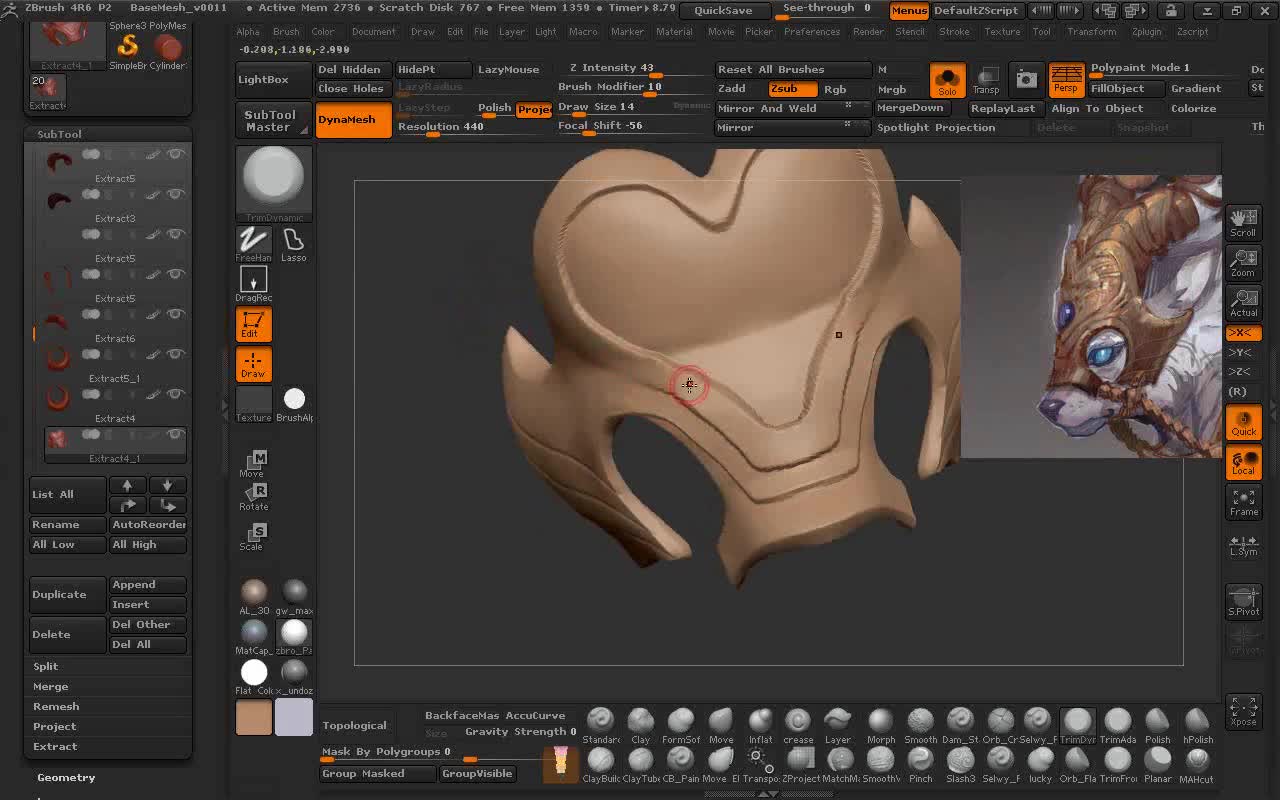Open the Tool menu
The image size is (1280, 800).
coord(1042,32)
